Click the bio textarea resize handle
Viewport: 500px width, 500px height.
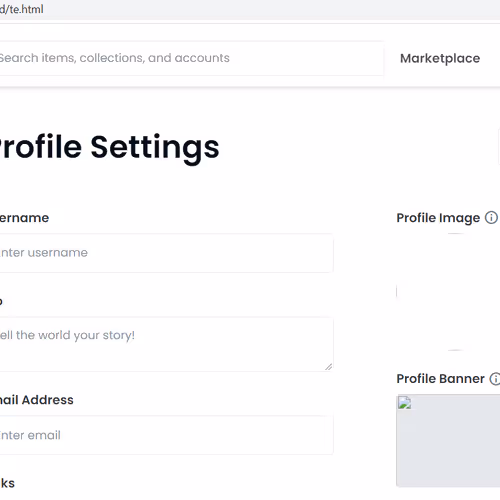(329, 367)
